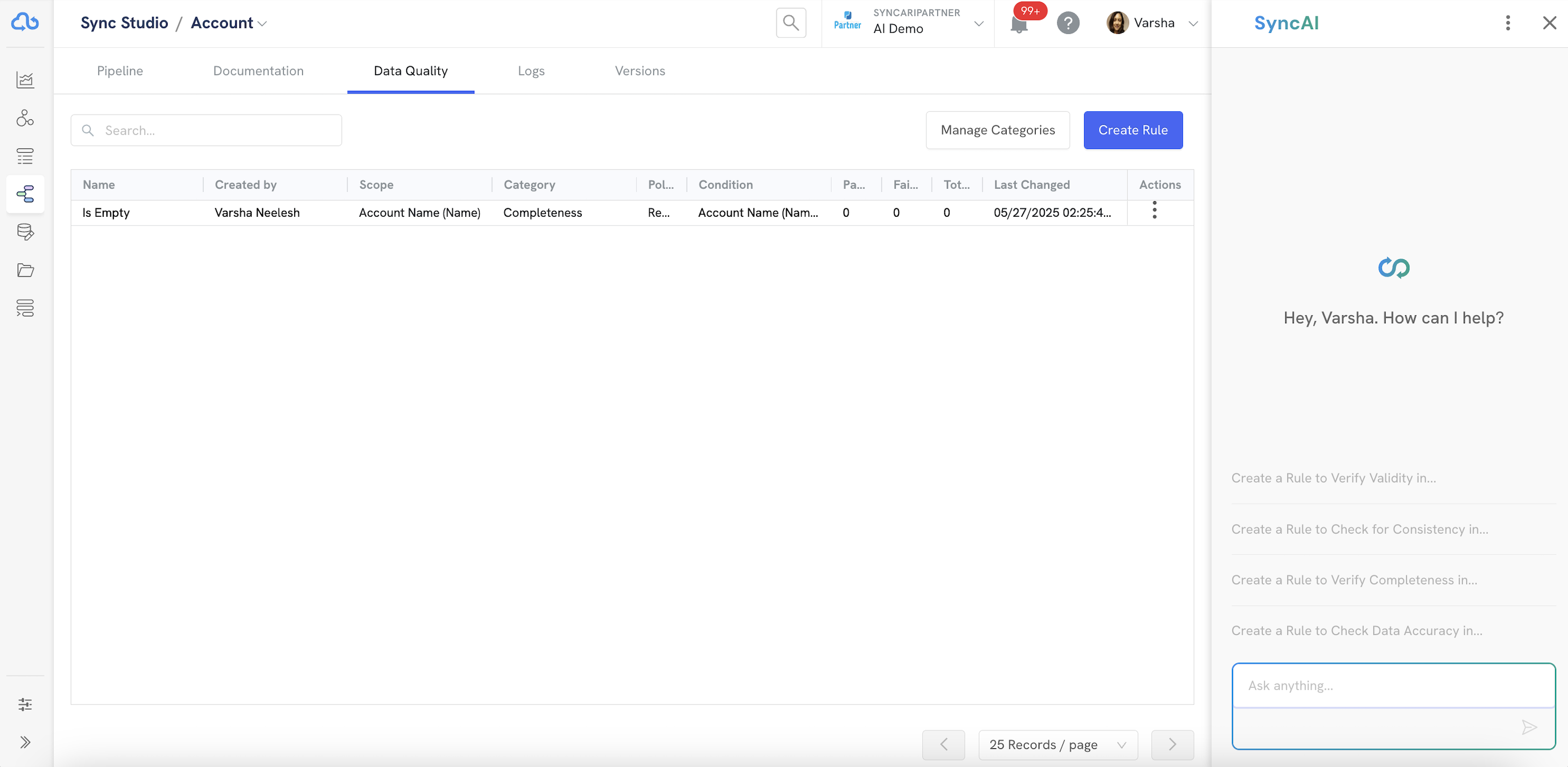
Task: Select the Sync Studio pipeline sidebar icon
Action: [x=25, y=194]
